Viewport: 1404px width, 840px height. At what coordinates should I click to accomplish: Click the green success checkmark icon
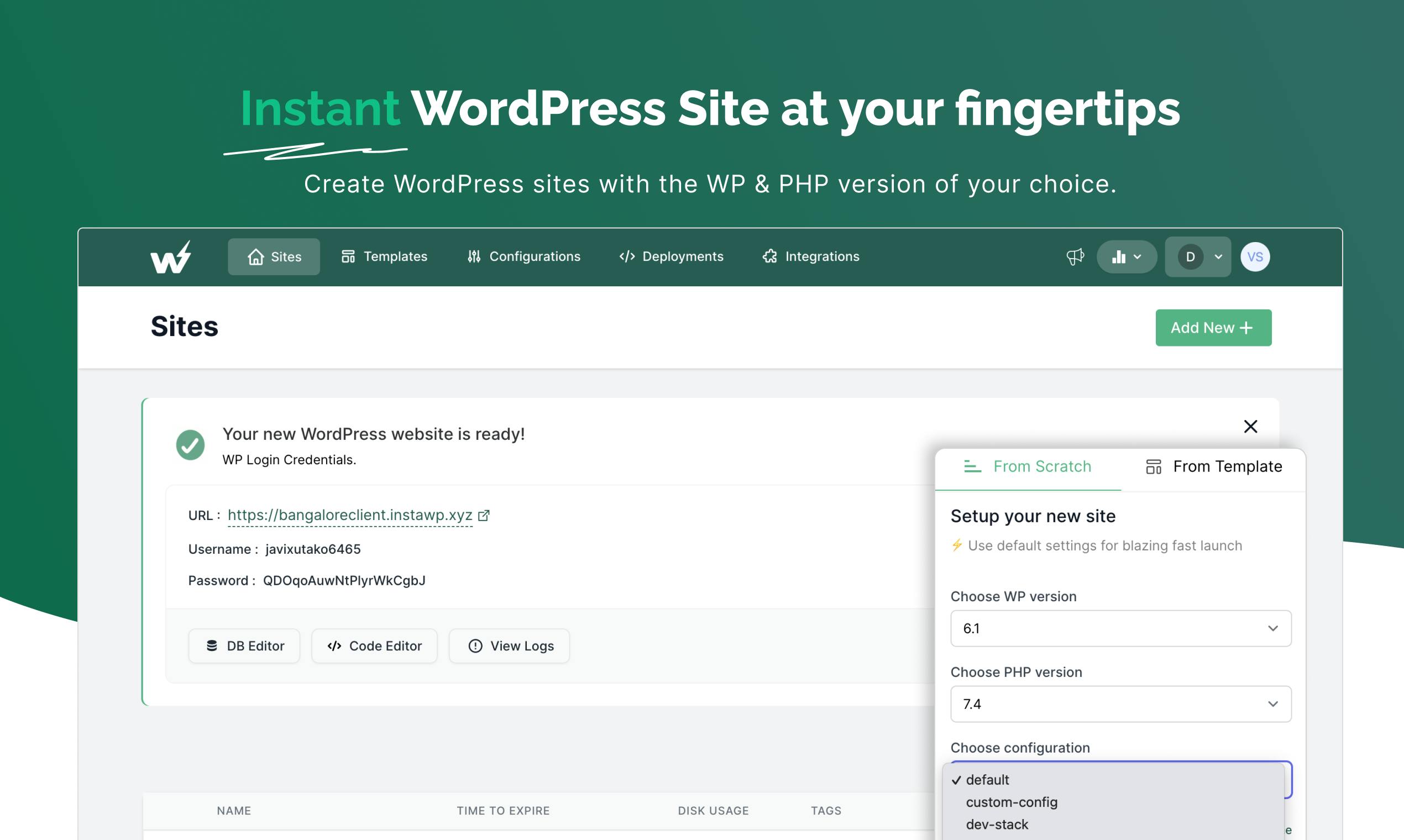(190, 445)
